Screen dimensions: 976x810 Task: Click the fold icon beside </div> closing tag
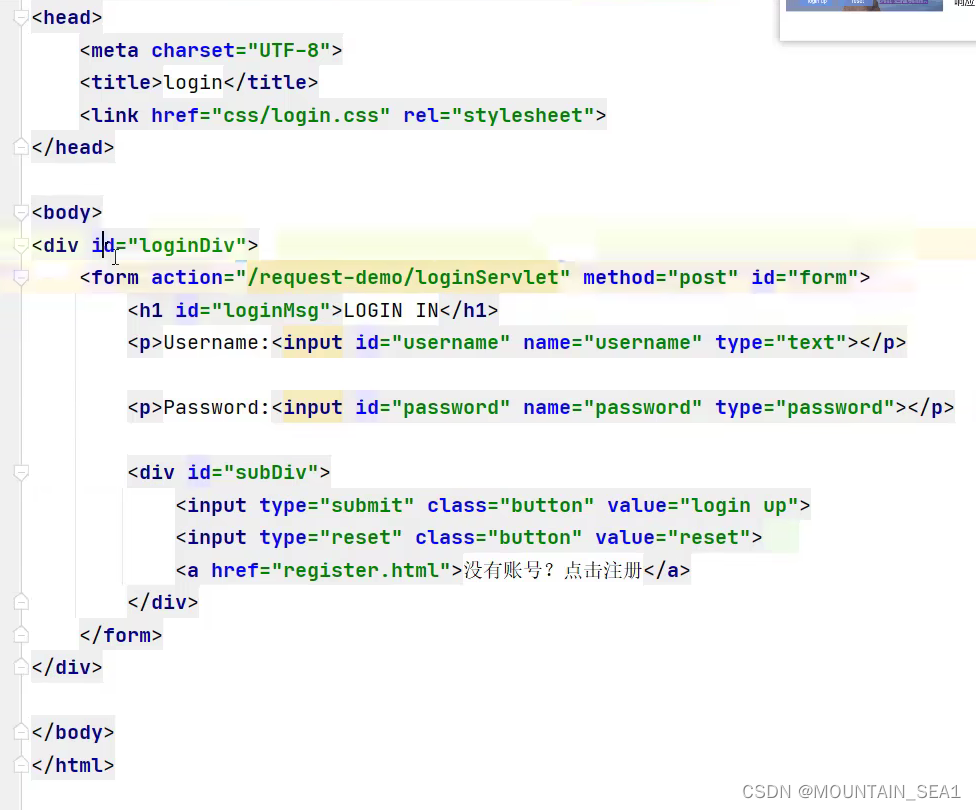[x=20, y=667]
